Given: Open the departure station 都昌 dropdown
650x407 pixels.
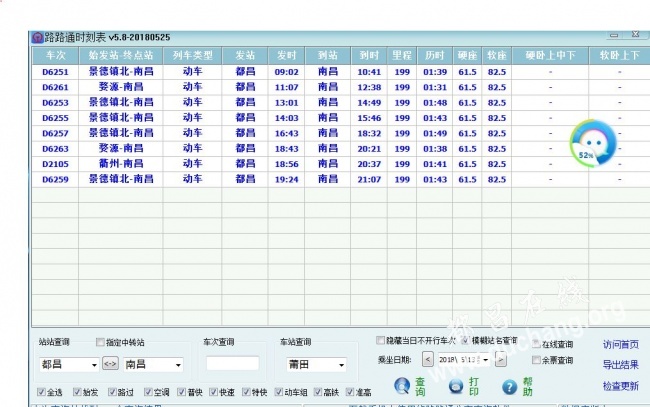Looking at the screenshot, I should 94,365.
